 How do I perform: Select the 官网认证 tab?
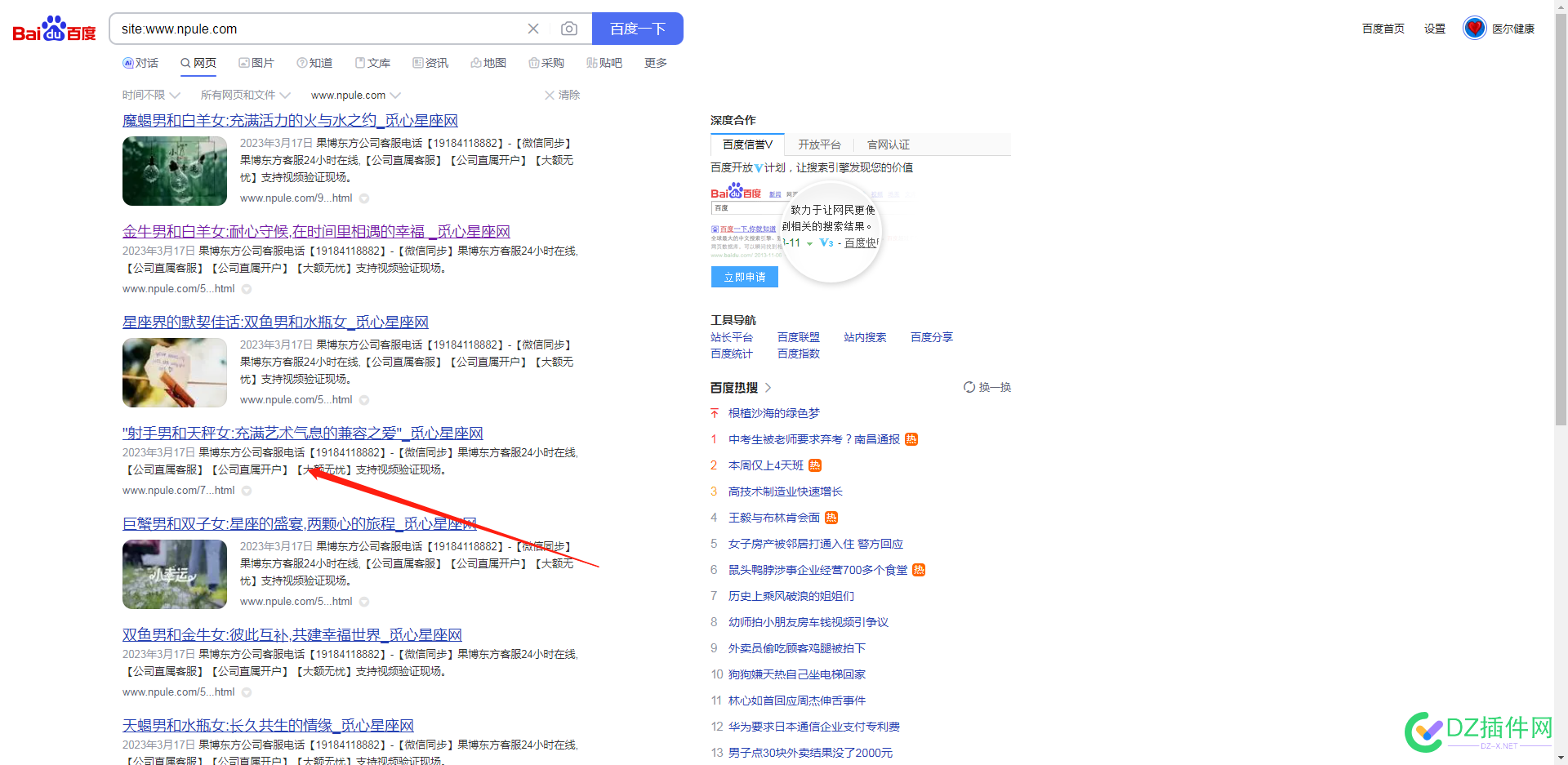(889, 145)
